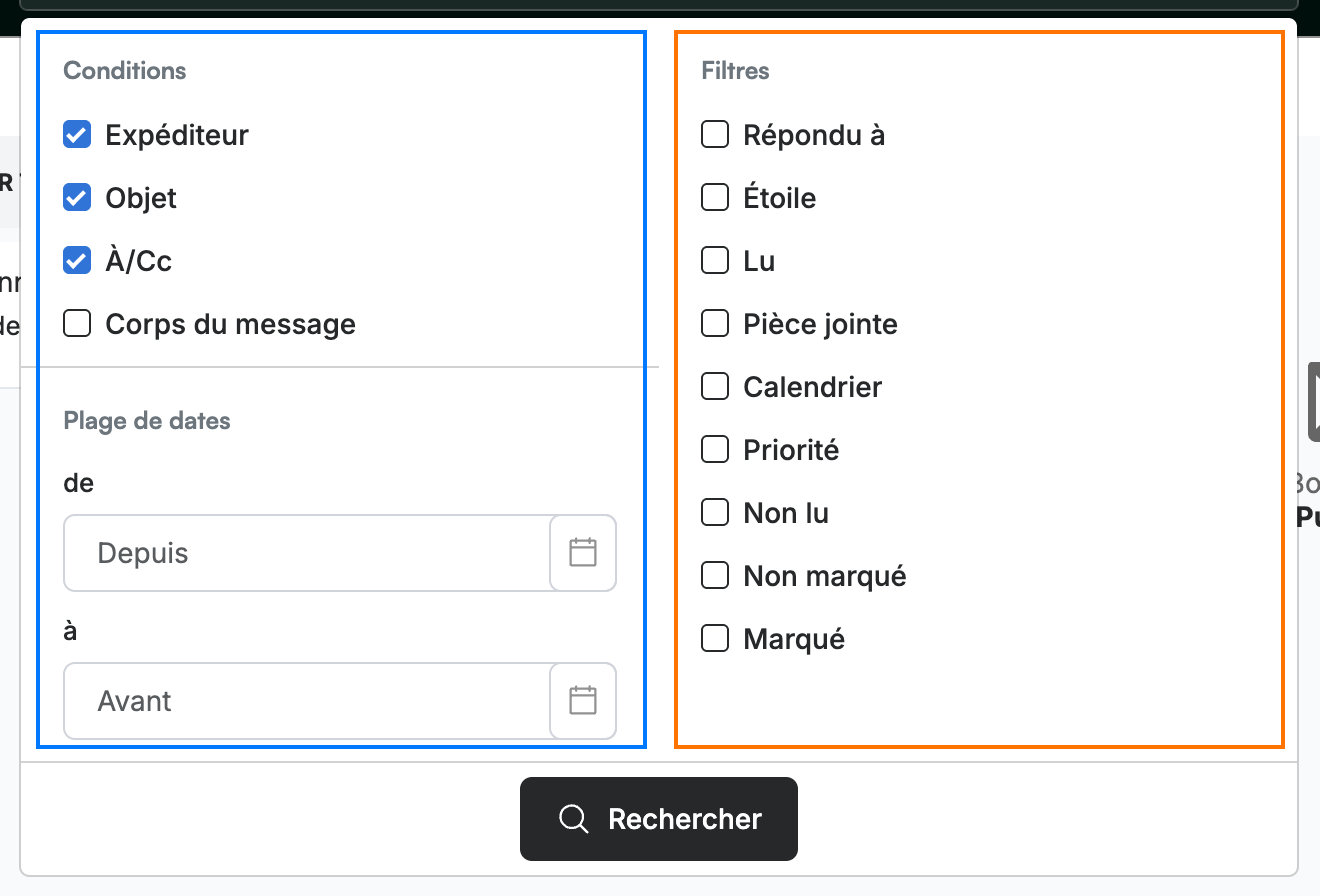The image size is (1320, 896).
Task: Enable the Pièce jointe filter
Action: click(x=715, y=323)
